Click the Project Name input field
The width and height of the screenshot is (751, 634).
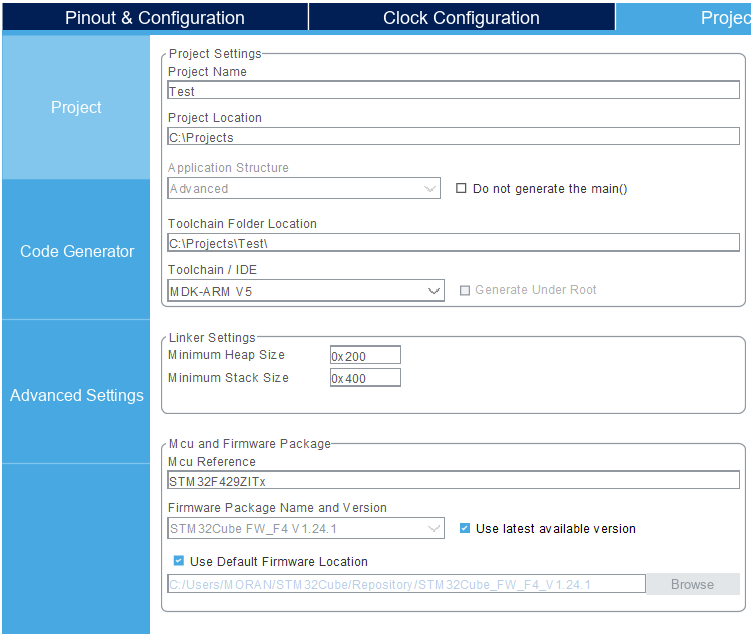tap(453, 91)
